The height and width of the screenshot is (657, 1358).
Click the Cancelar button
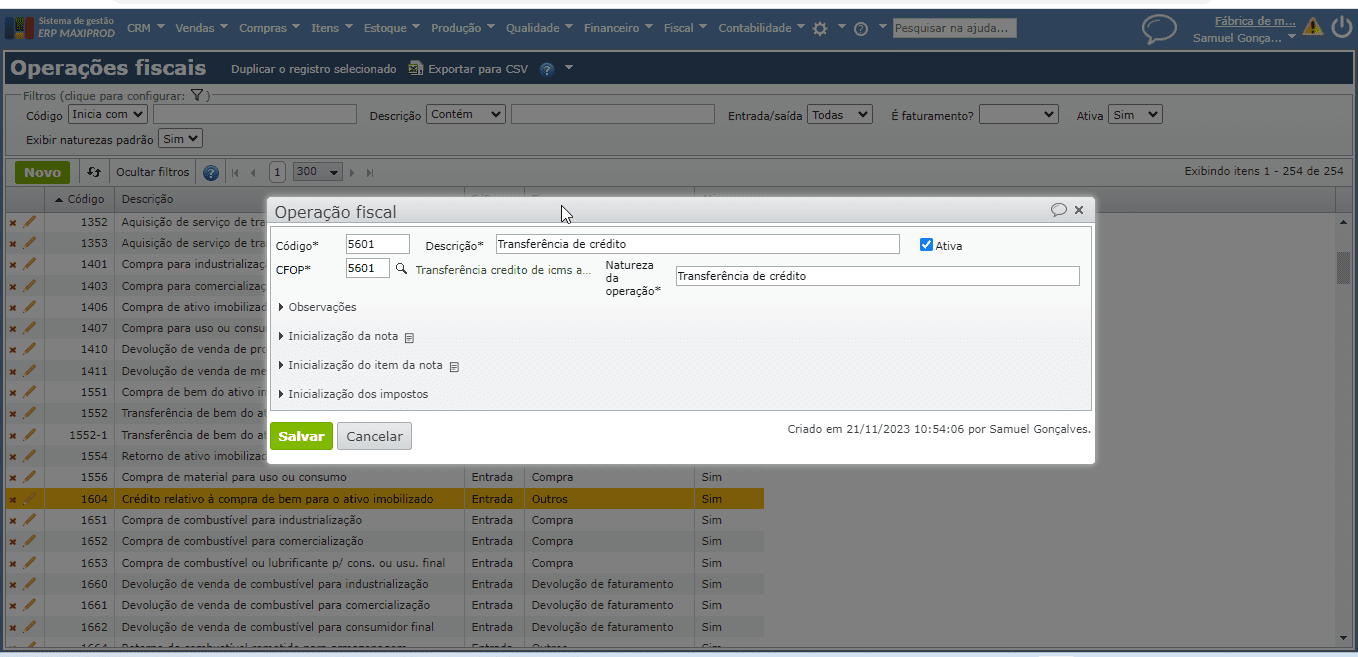374,436
